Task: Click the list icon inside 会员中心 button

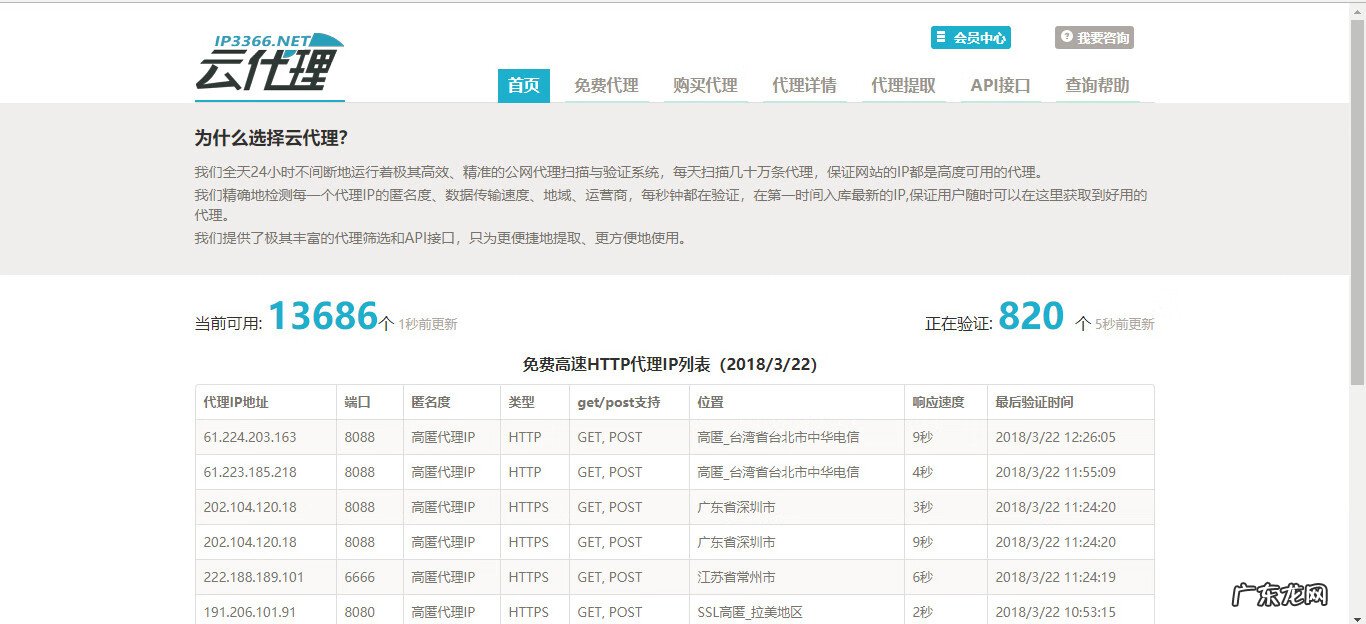Action: pos(941,37)
